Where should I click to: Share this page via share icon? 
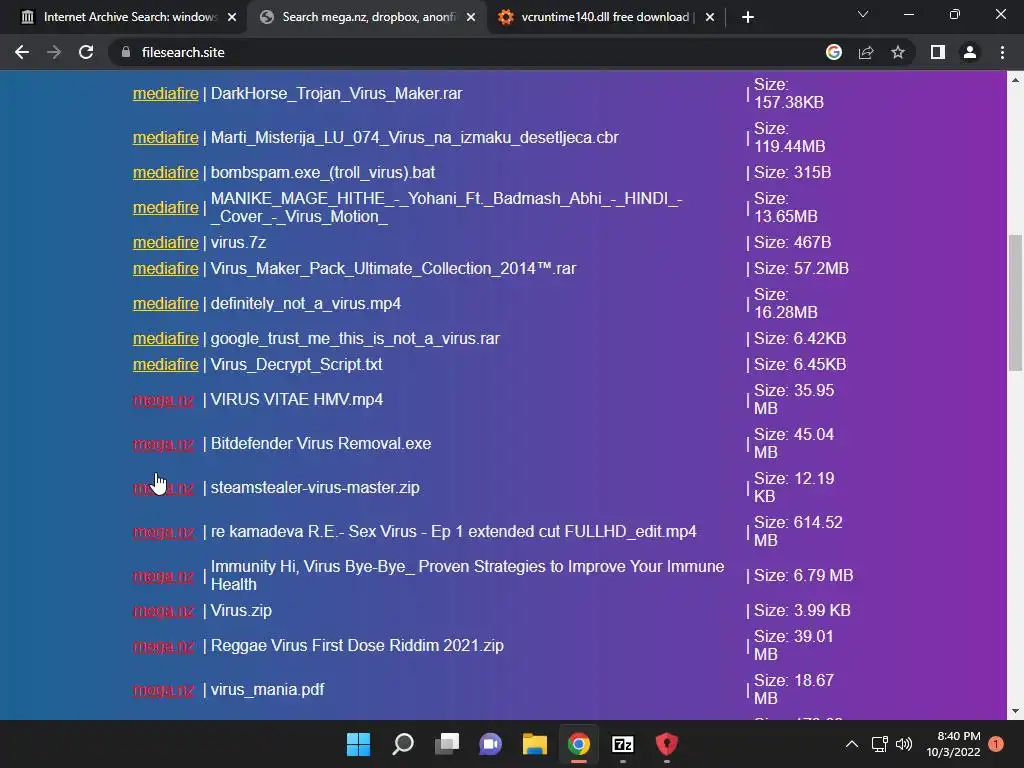866,52
